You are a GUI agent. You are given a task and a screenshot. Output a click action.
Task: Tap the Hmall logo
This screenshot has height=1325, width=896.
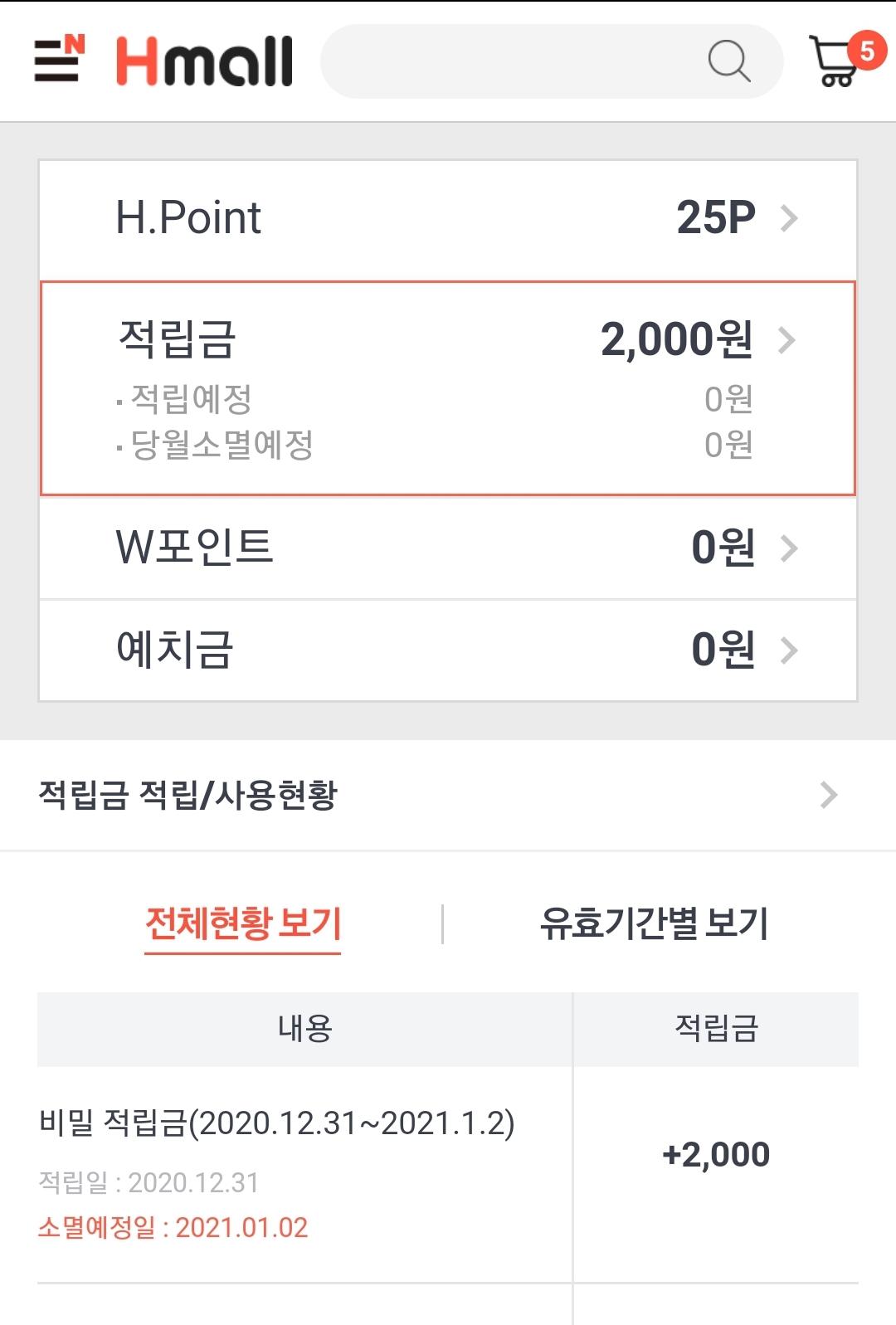click(x=204, y=61)
